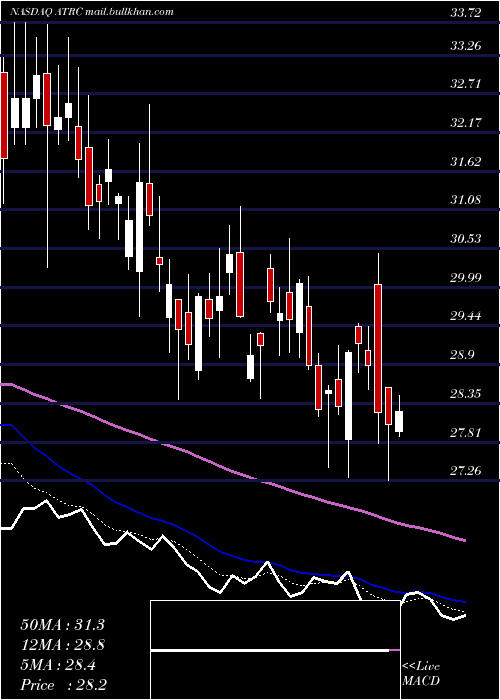500x700 pixels.
Task: Click the 29.99 price axis label
Action: pos(466,277)
